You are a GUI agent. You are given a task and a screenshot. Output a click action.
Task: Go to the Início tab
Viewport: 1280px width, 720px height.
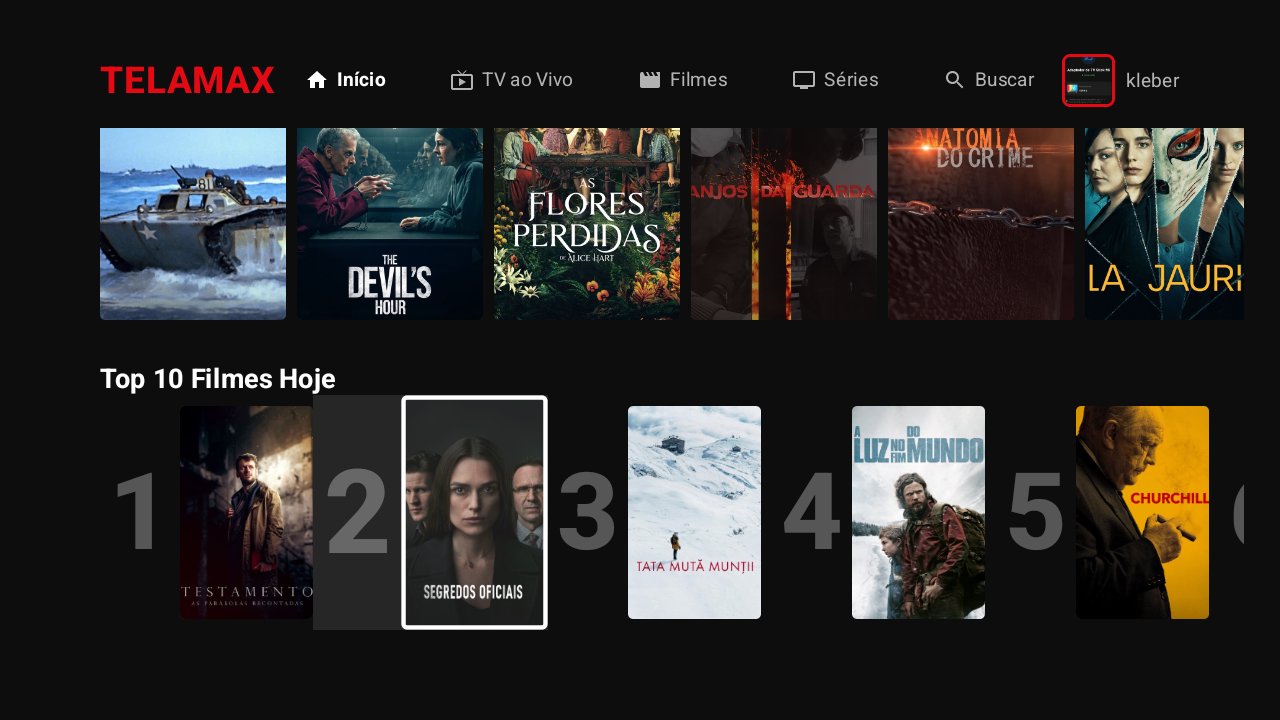(x=346, y=80)
